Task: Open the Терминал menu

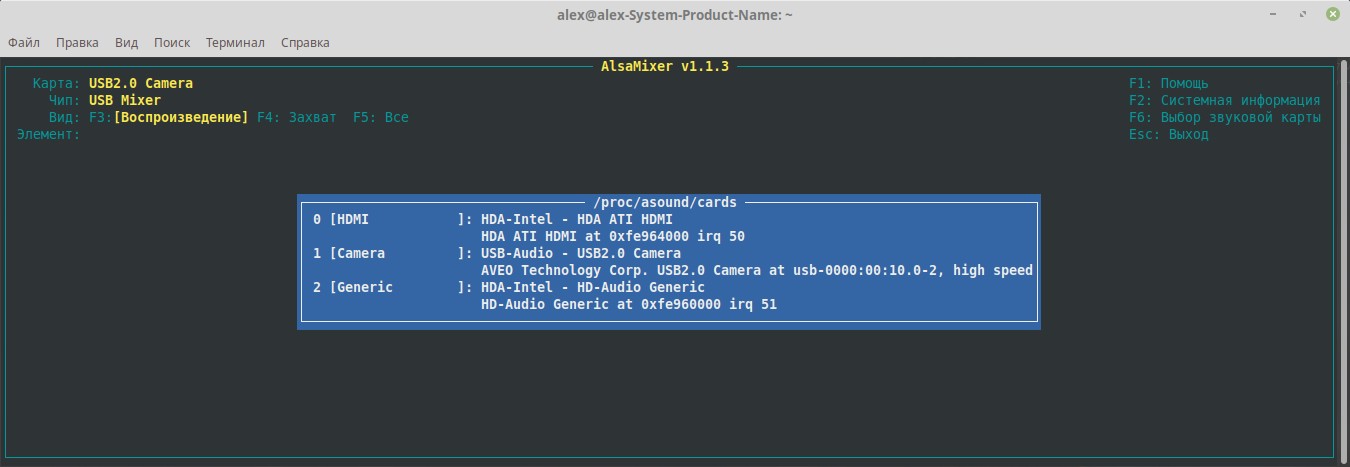Action: pyautogui.click(x=235, y=43)
